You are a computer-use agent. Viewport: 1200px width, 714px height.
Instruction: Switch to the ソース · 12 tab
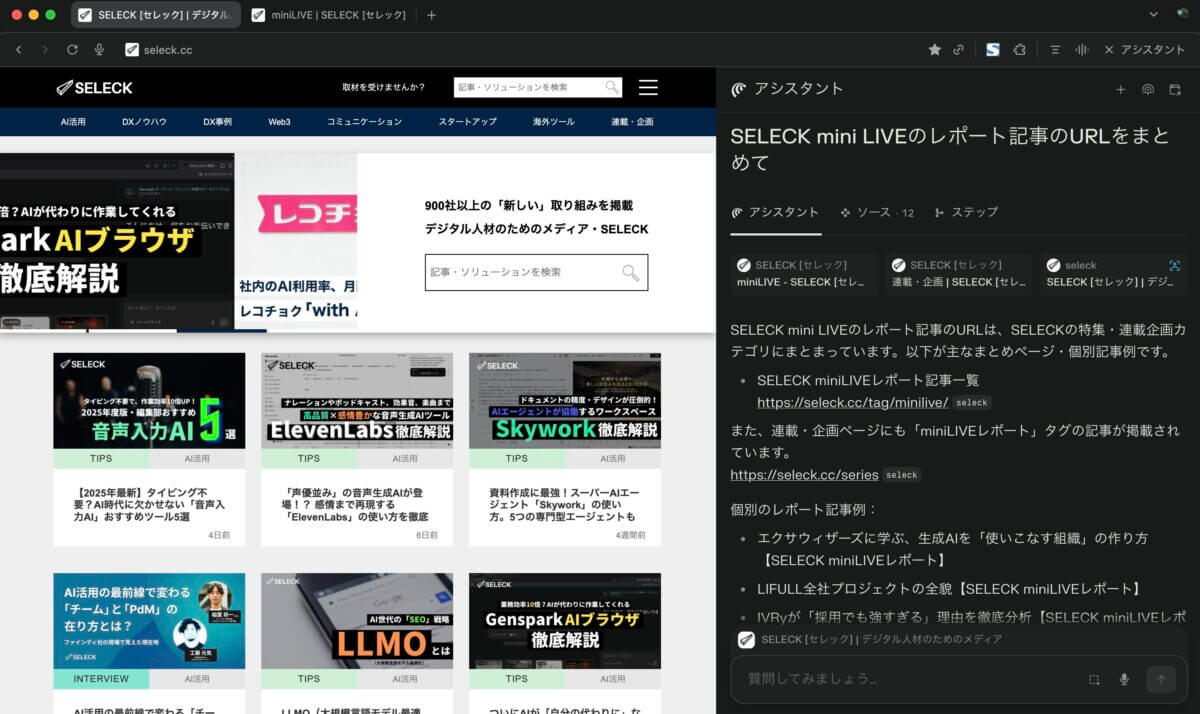tap(877, 212)
